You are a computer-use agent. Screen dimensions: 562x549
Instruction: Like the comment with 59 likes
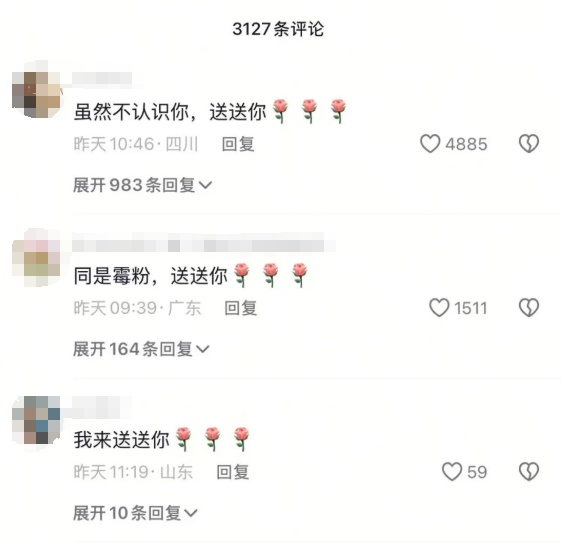(452, 472)
